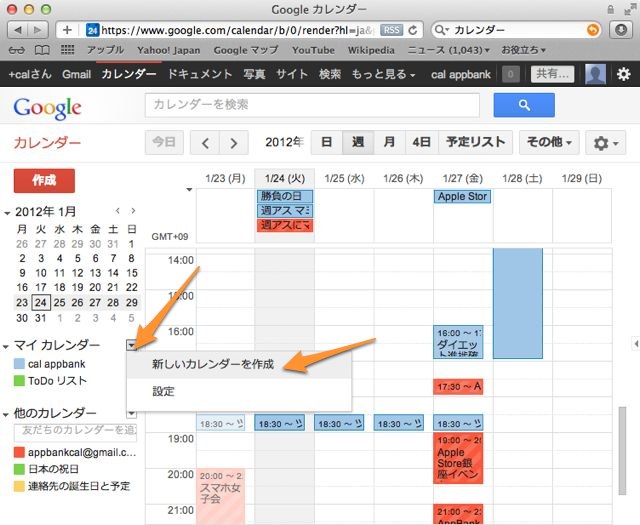Image resolution: width=640 pixels, height=525 pixels.
Task: Go to next week with right chevron
Action: (234, 143)
